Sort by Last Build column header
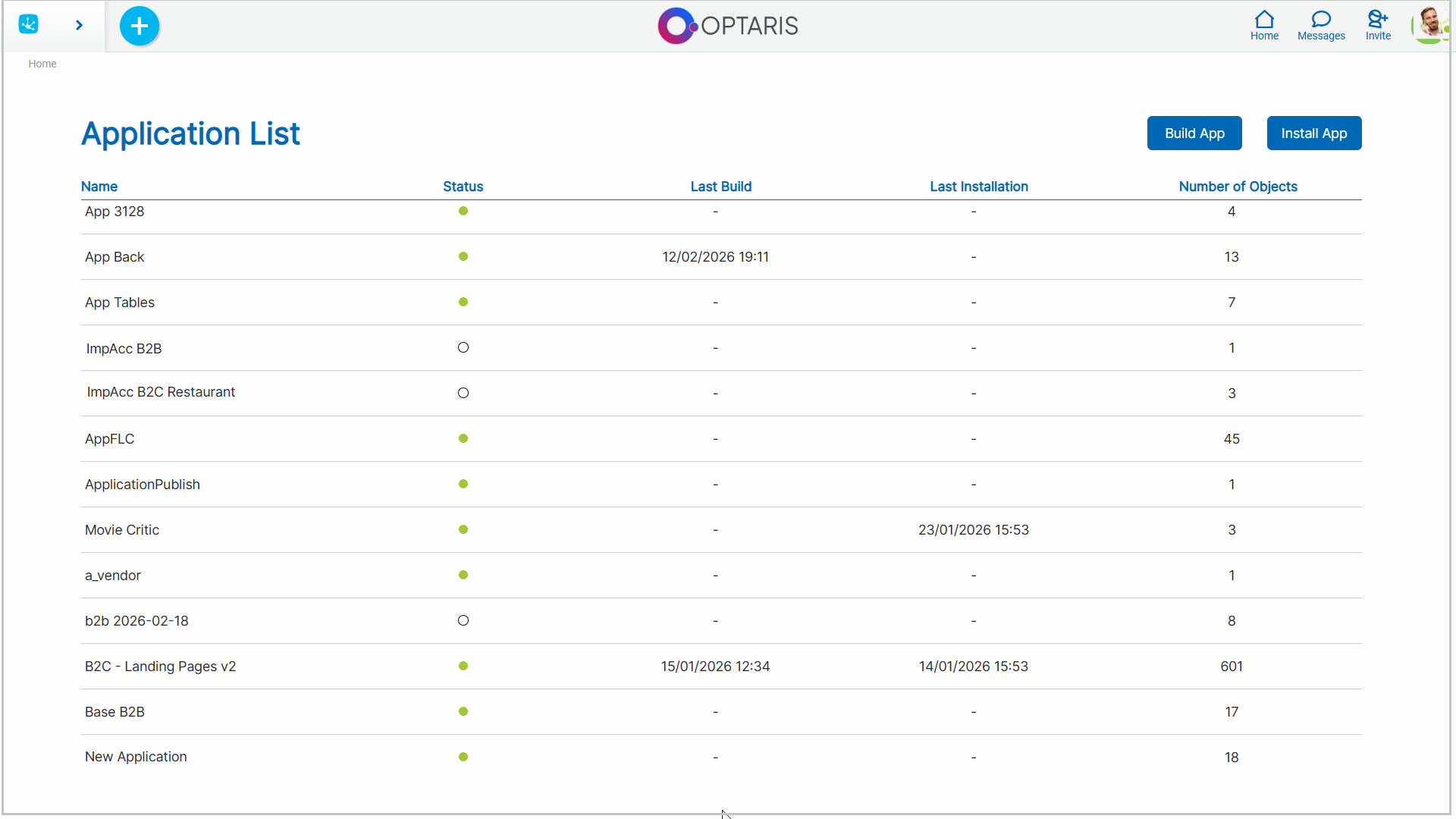The width and height of the screenshot is (1456, 819). (720, 187)
